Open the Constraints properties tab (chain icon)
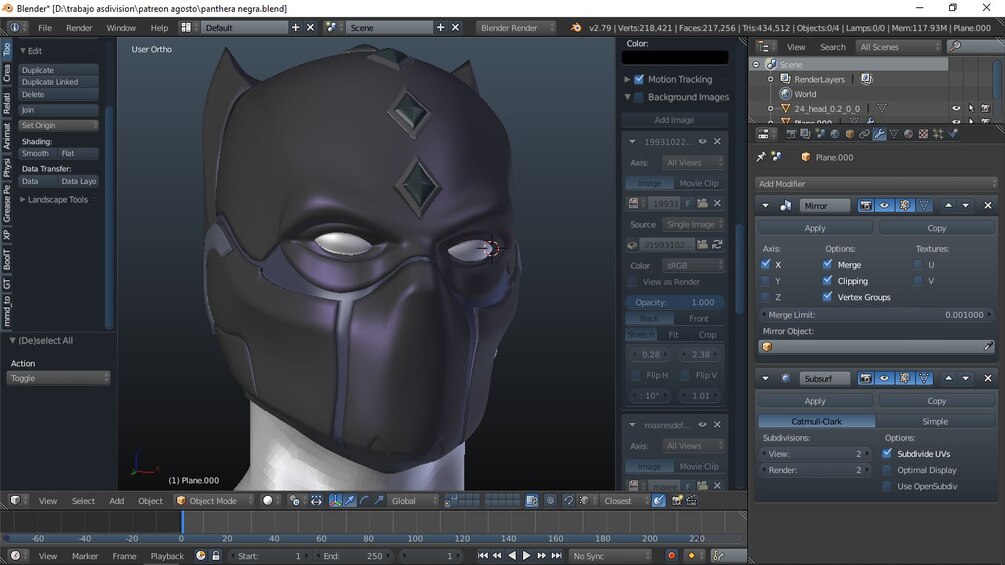The image size is (1005, 565). 864,134
